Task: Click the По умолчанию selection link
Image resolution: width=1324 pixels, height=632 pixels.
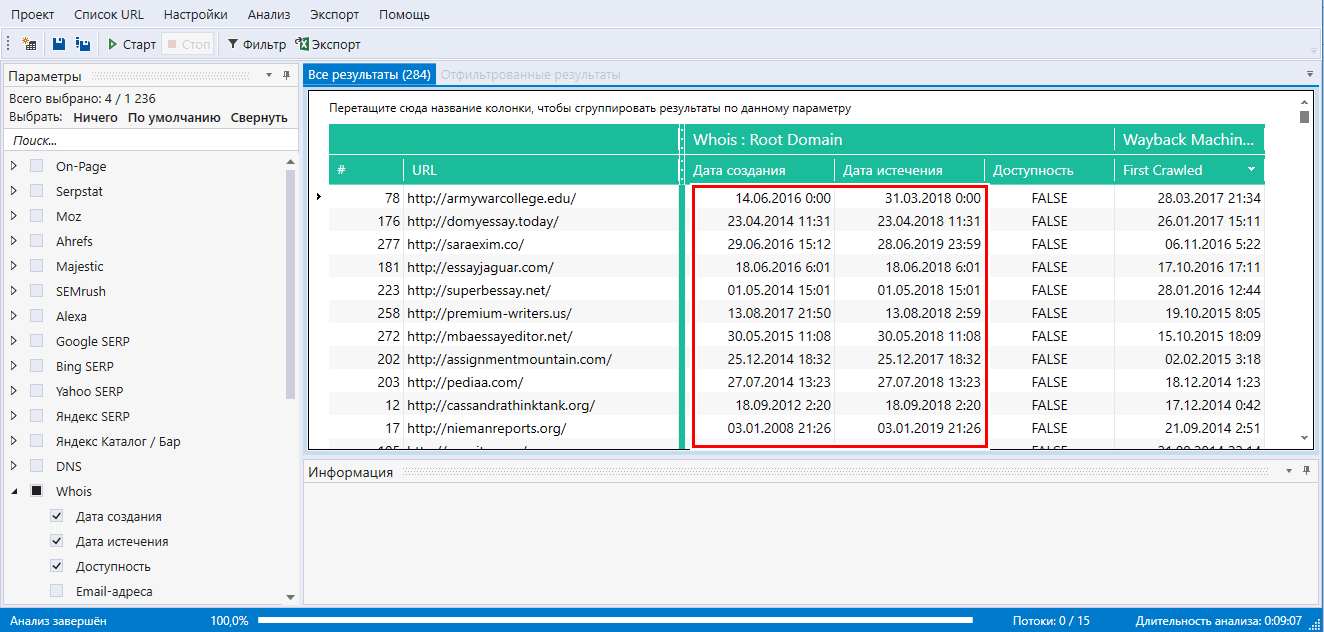Action: pyautogui.click(x=173, y=118)
